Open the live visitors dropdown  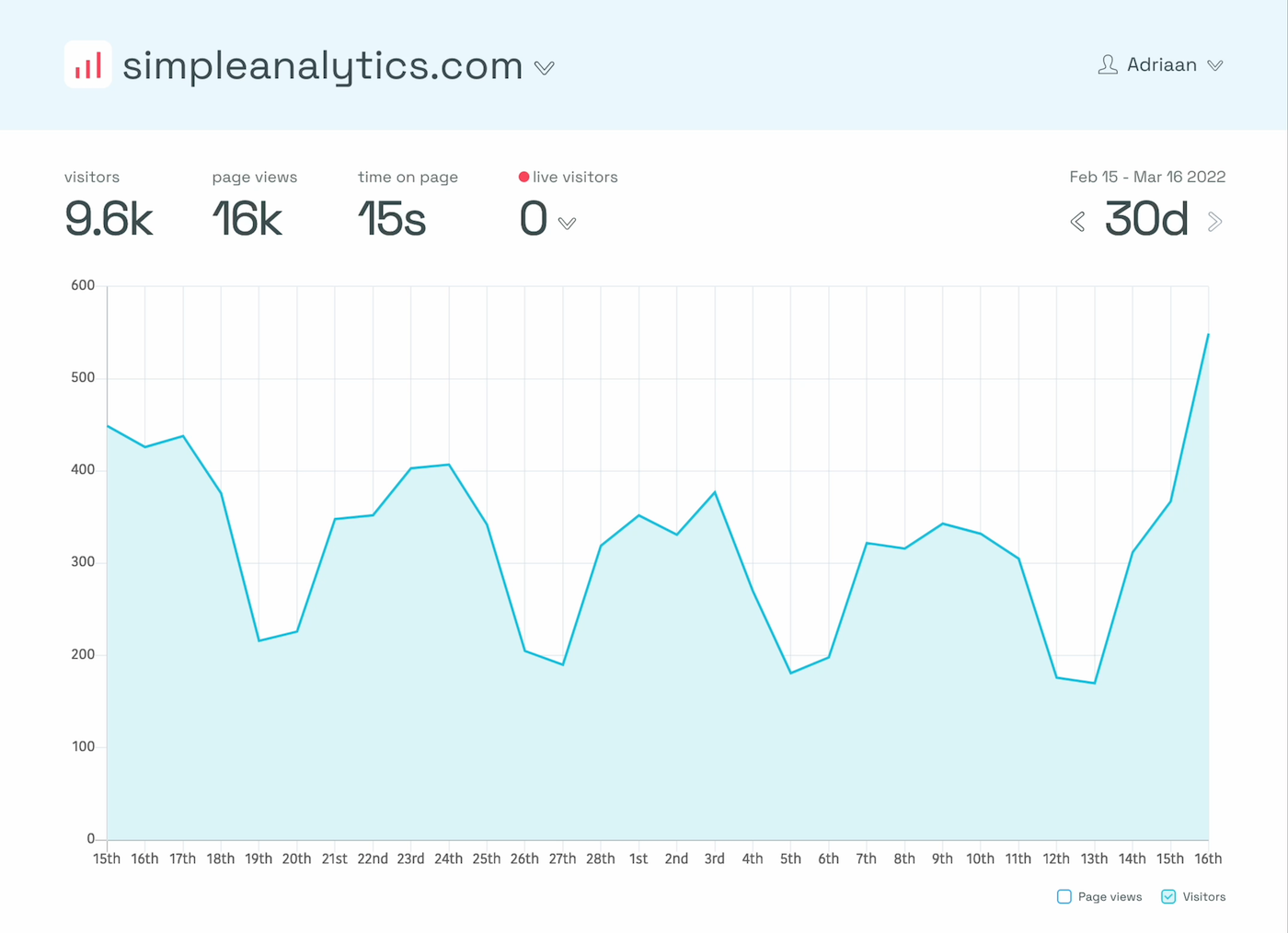click(x=568, y=223)
